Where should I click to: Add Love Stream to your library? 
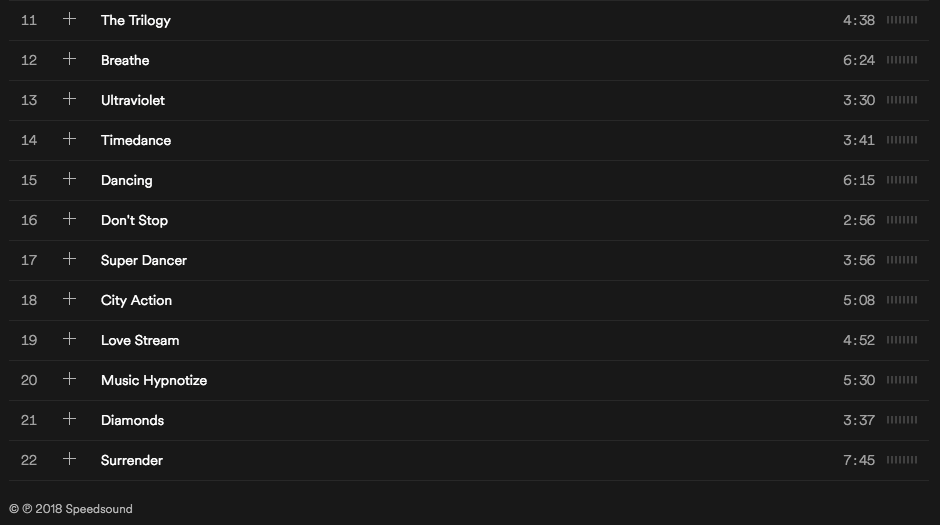coord(70,339)
